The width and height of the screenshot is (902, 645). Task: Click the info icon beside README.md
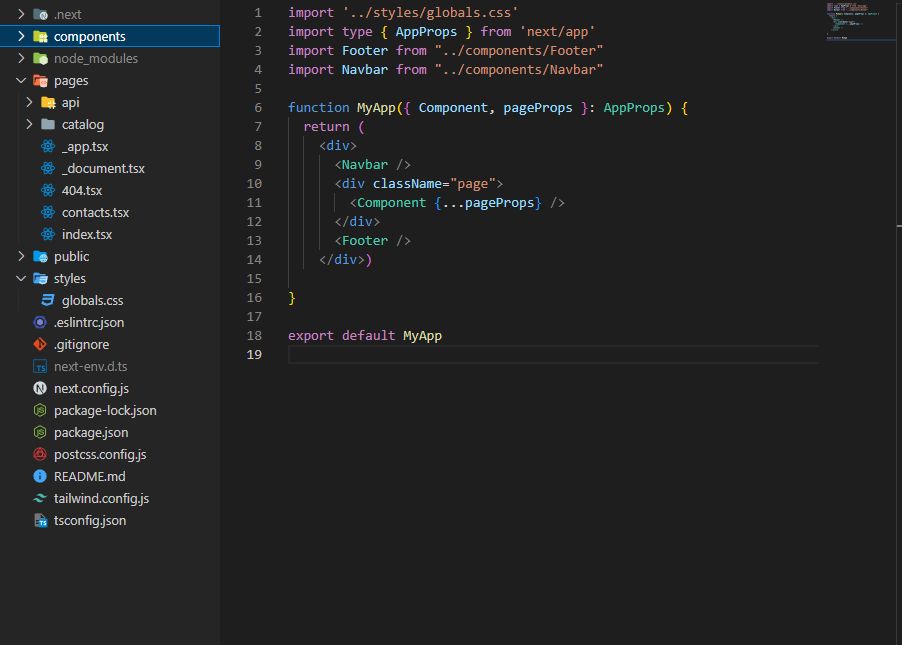point(40,476)
